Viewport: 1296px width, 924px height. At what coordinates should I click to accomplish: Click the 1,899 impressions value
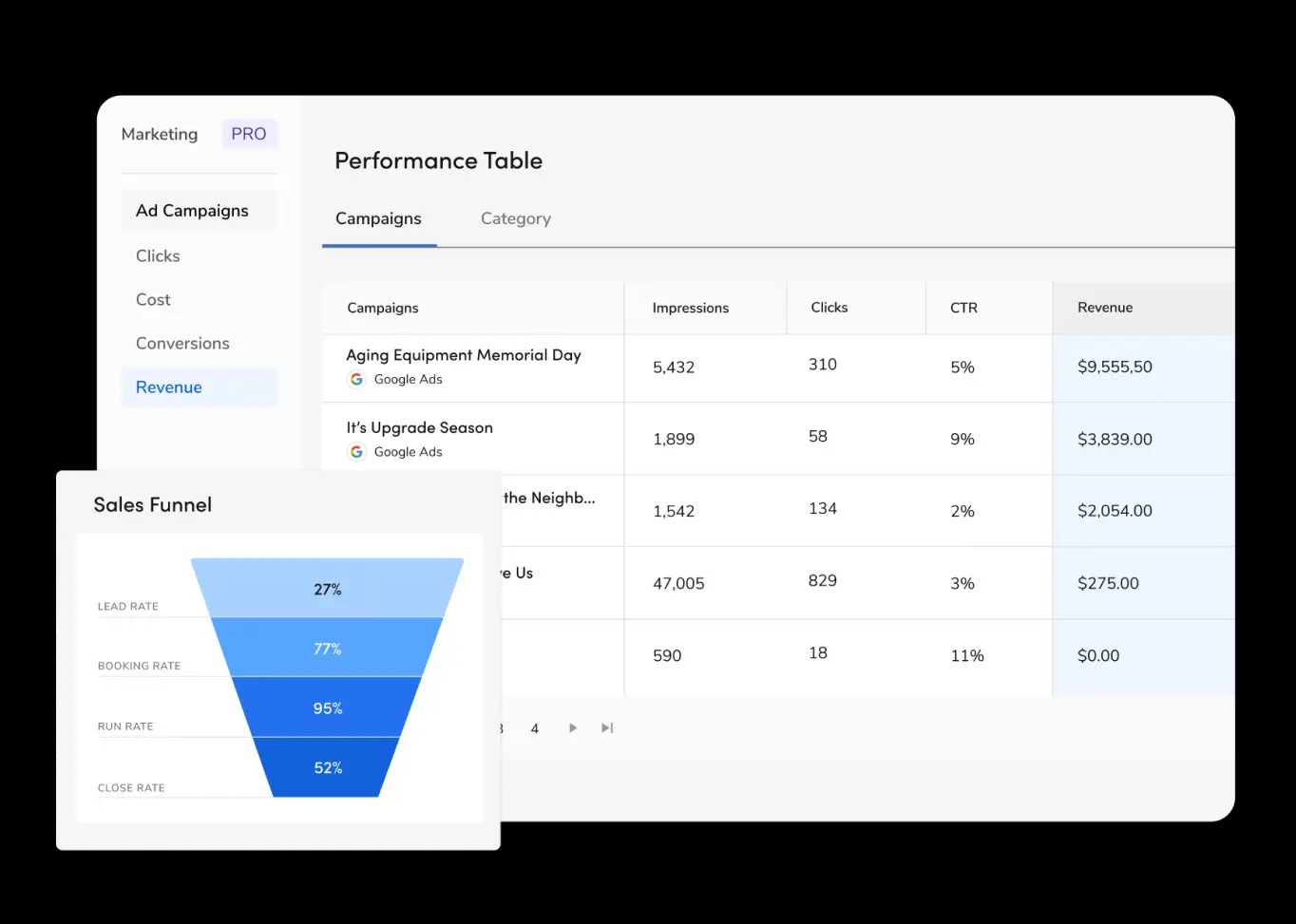point(674,440)
